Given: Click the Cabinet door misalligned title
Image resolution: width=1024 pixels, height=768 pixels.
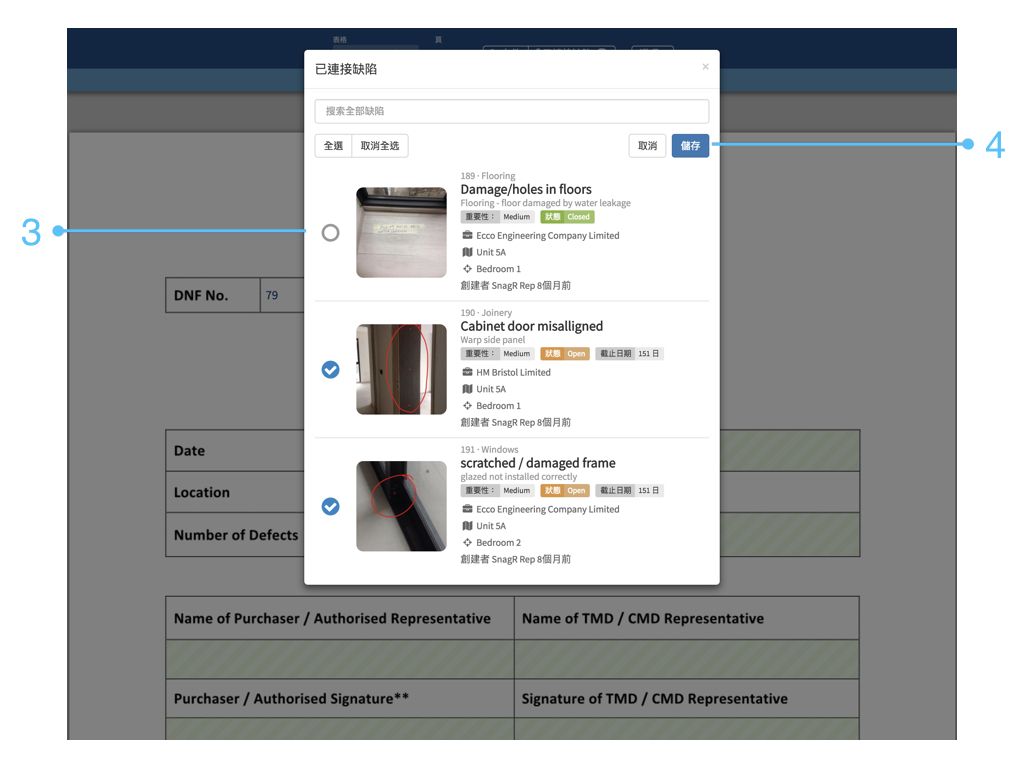Looking at the screenshot, I should pos(532,326).
